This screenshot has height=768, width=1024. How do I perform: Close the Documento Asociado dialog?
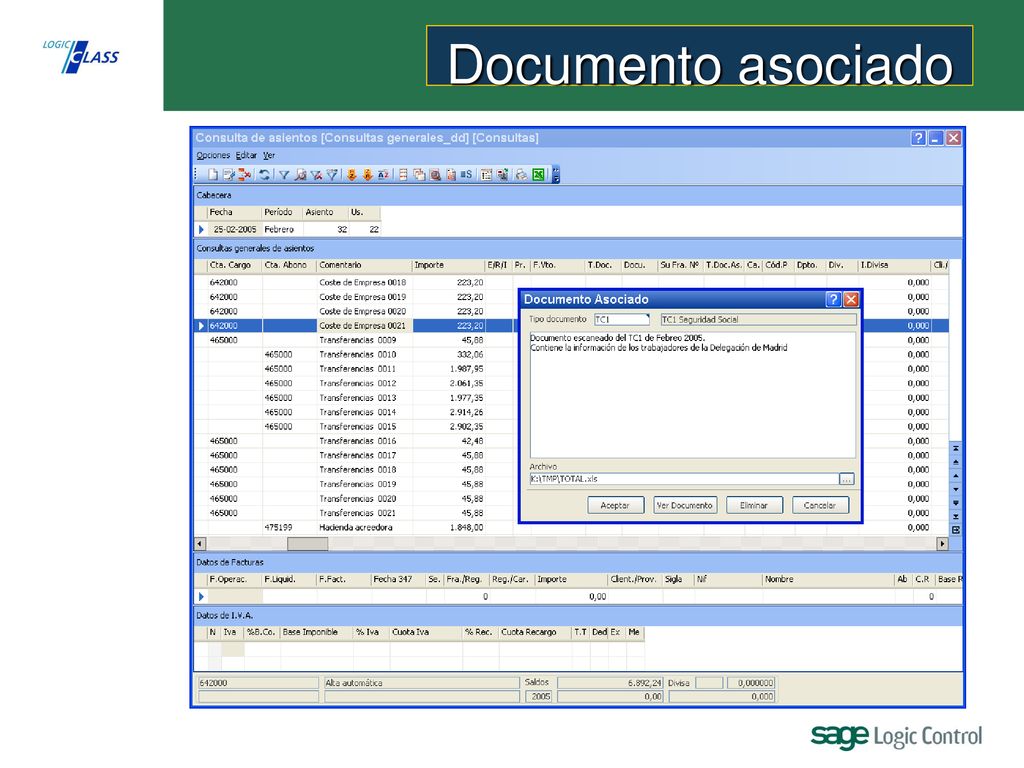point(851,299)
